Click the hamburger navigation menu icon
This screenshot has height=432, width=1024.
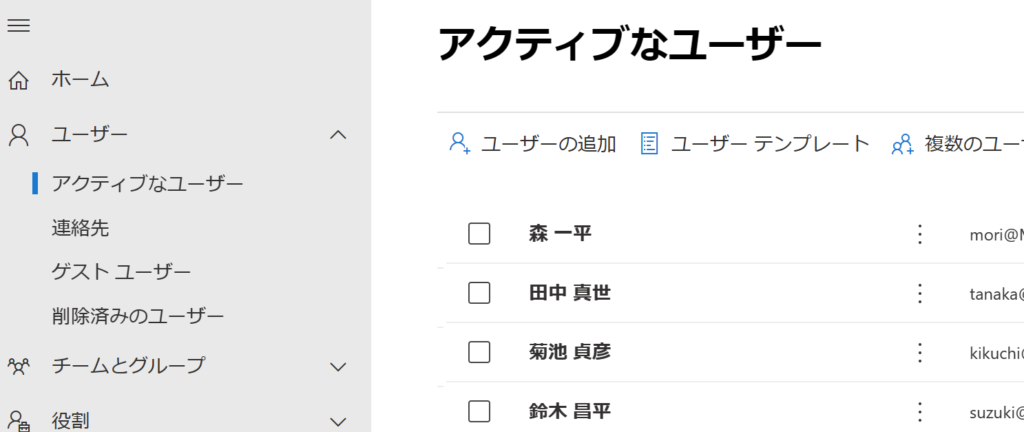pos(18,26)
